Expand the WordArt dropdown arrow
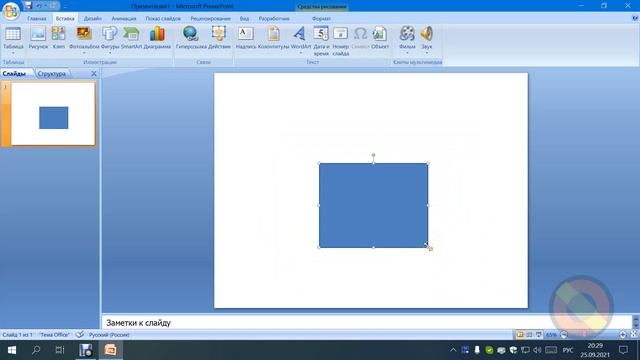This screenshot has height=360, width=640. pyautogui.click(x=300, y=53)
